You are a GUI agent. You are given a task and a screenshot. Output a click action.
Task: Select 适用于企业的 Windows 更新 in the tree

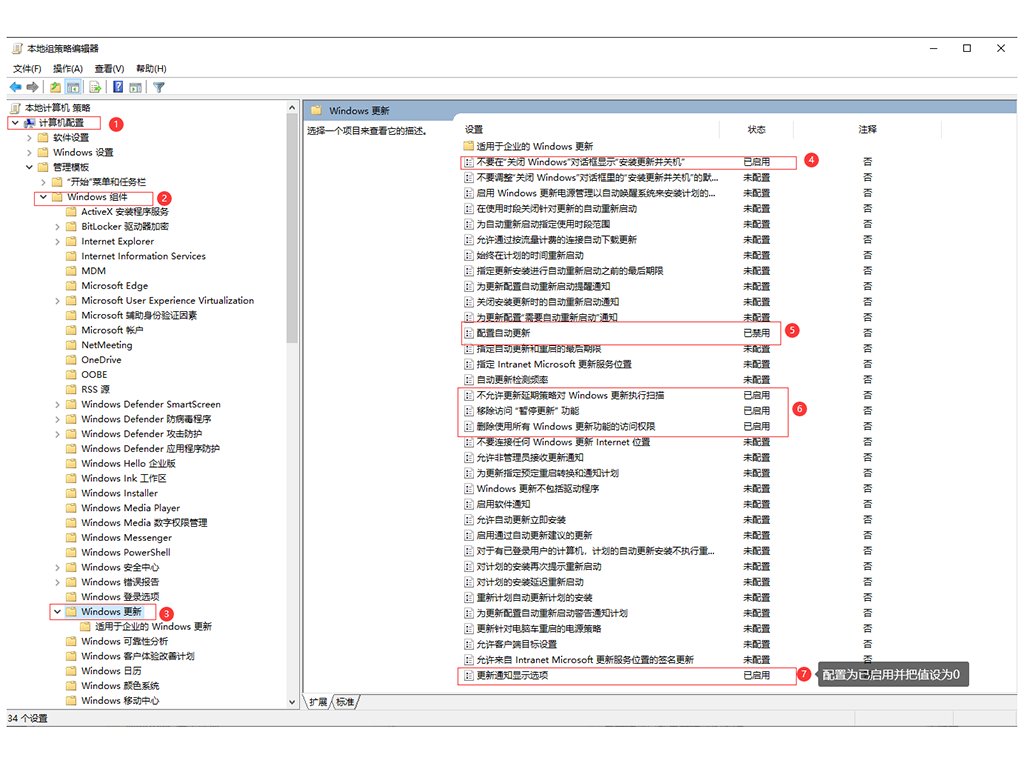(153, 626)
